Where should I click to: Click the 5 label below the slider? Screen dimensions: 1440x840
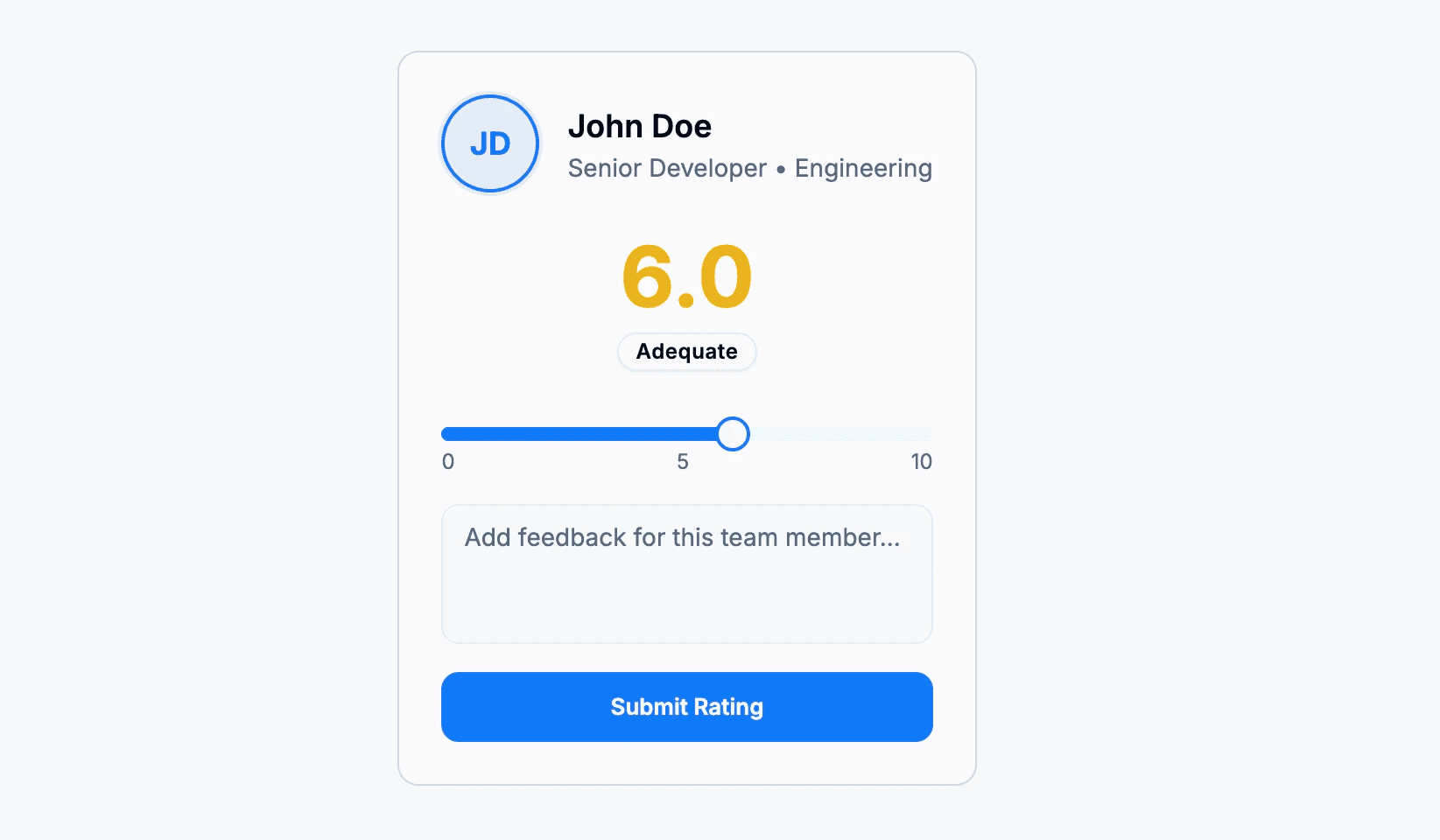(x=684, y=461)
